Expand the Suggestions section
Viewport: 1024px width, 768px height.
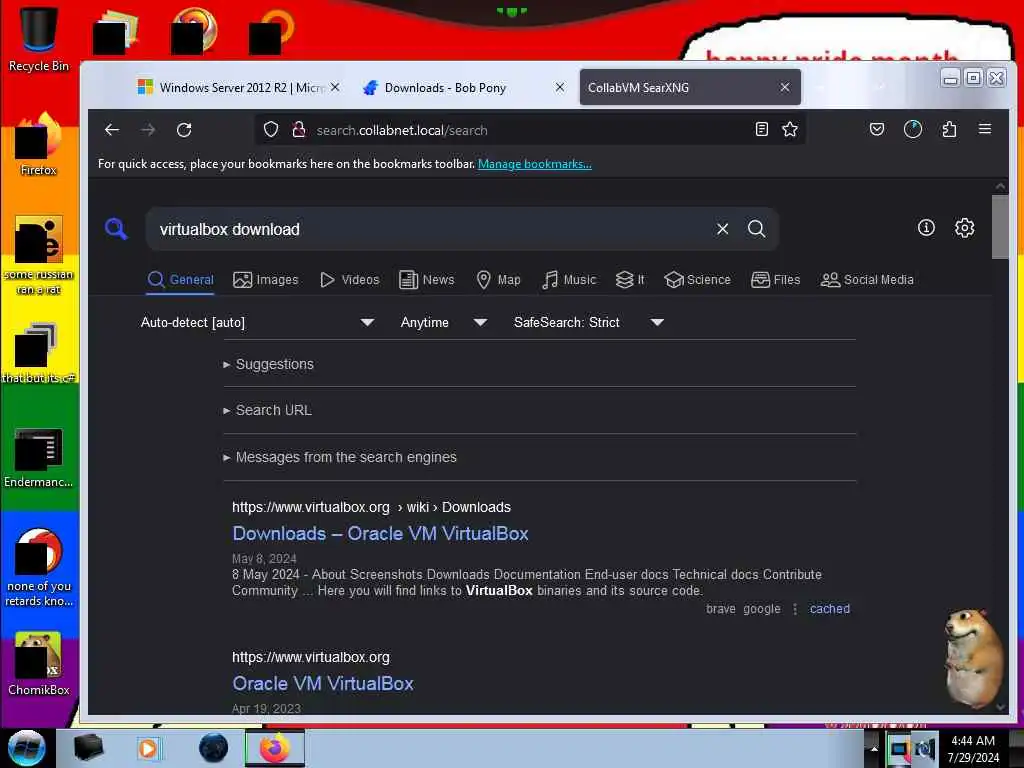tap(268, 364)
